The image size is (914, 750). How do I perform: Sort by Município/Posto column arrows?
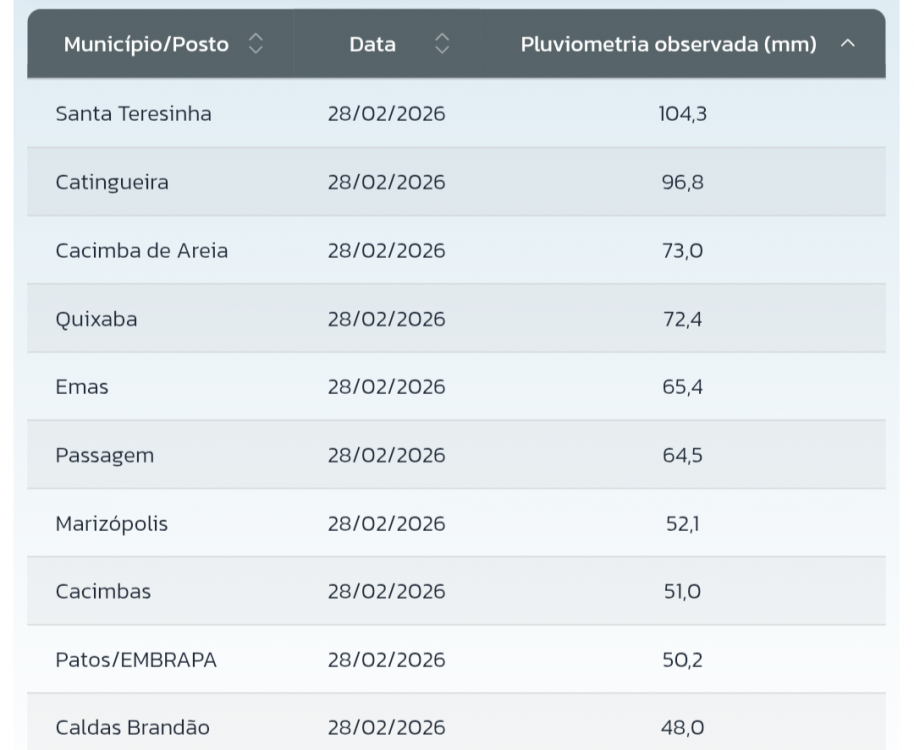(256, 44)
